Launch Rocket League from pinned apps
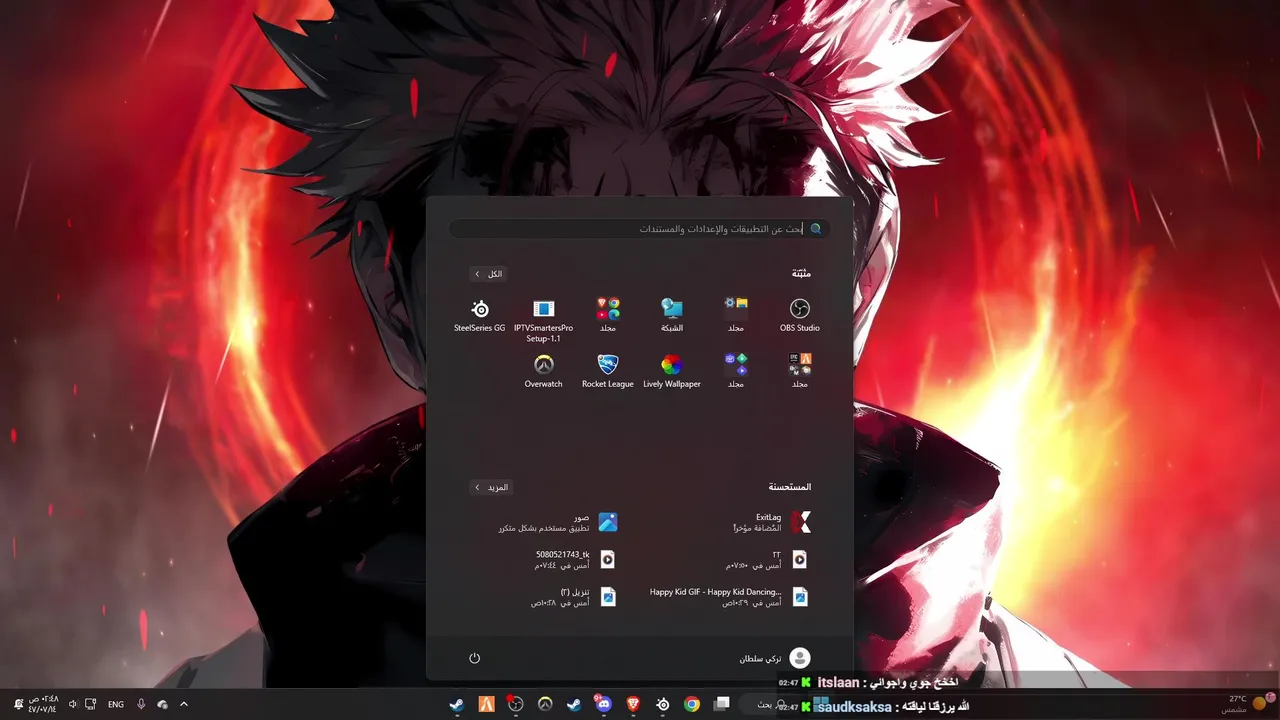The width and height of the screenshot is (1280, 720). 608,370
